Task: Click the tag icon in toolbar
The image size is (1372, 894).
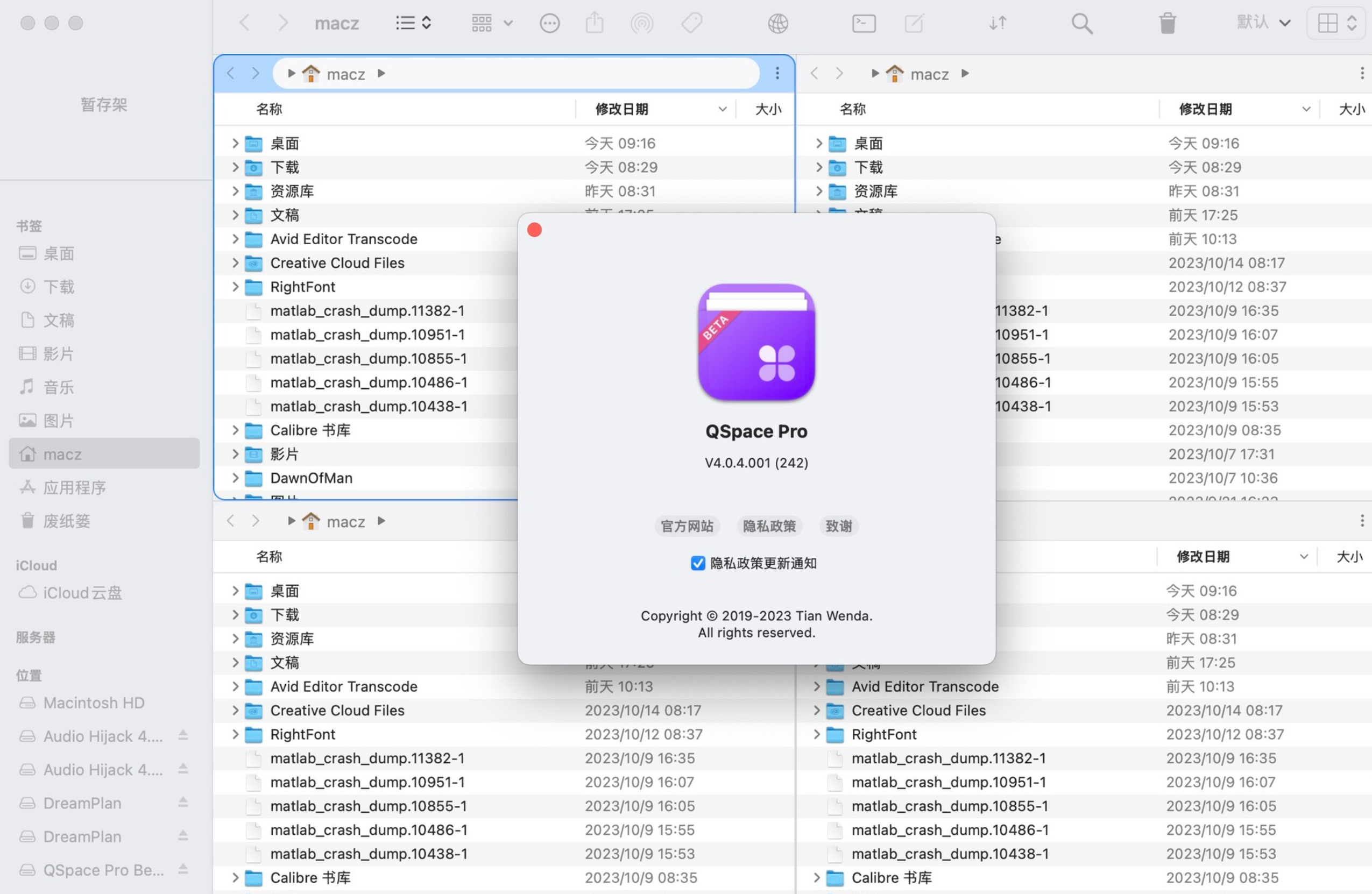Action: pos(692,23)
